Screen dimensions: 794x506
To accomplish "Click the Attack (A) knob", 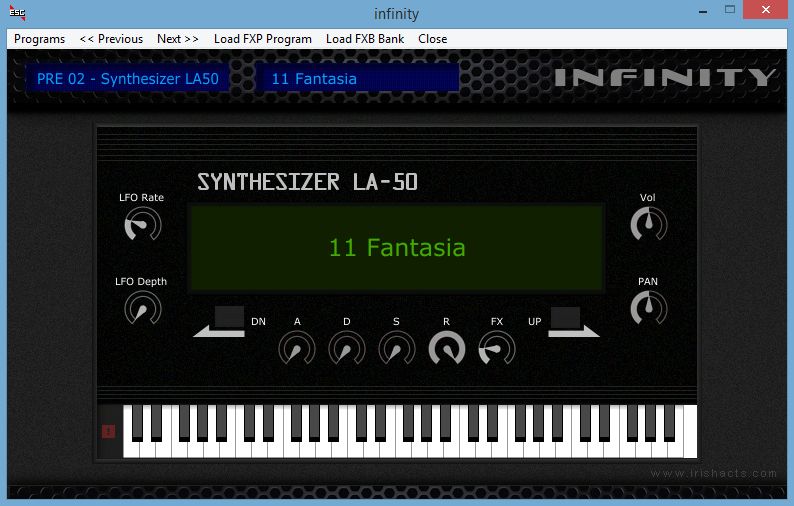I will 297,348.
